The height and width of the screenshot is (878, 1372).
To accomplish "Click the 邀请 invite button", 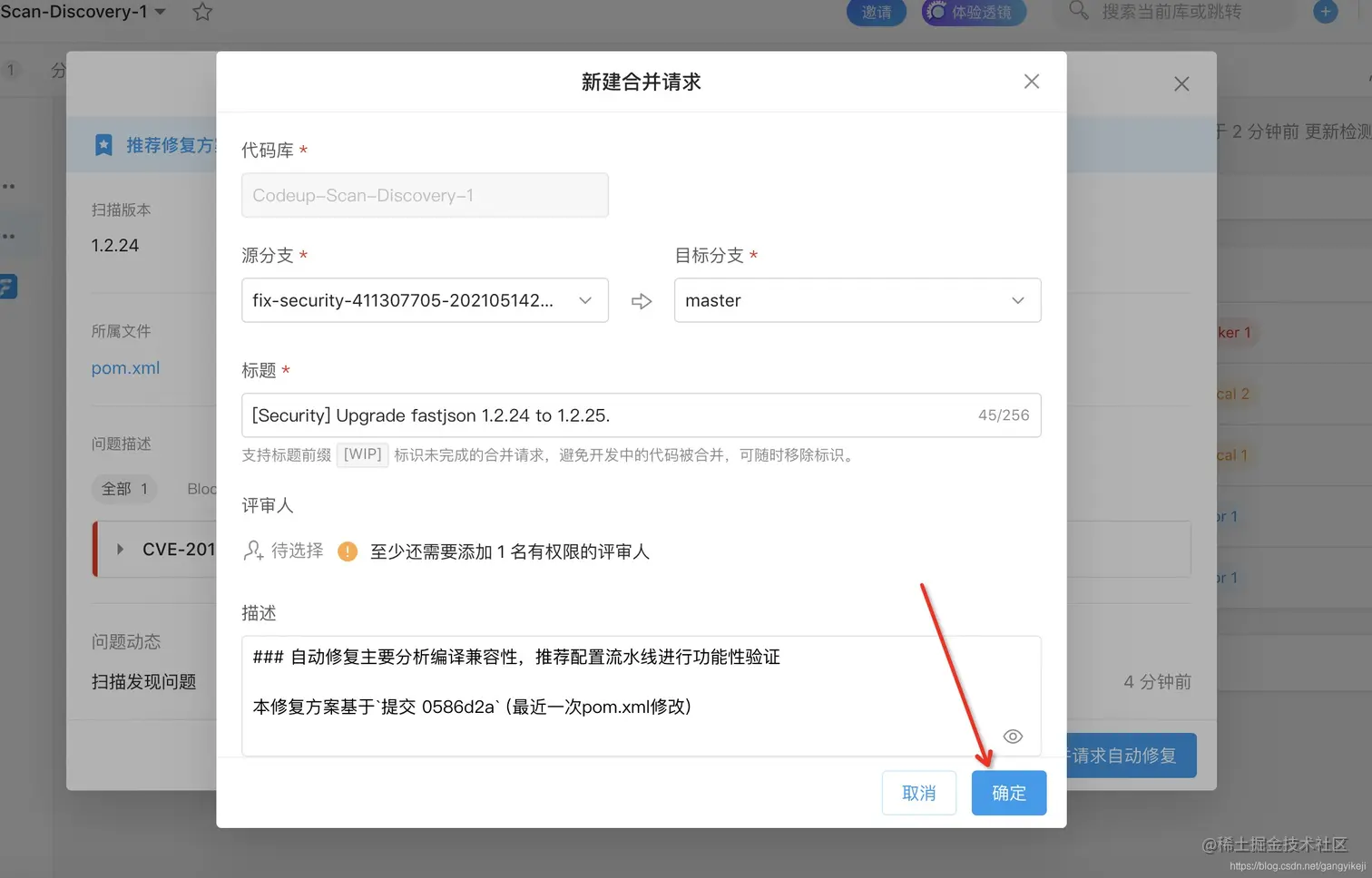I will (877, 13).
